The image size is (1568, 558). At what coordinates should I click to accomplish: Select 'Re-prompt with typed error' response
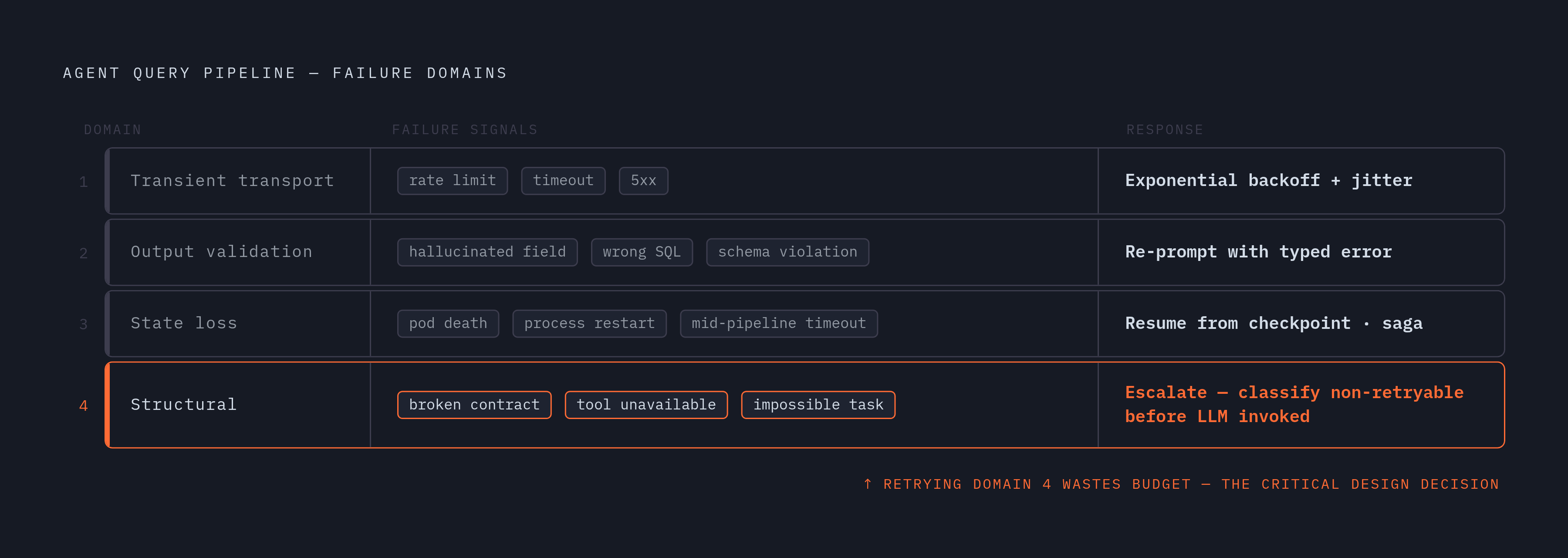[x=1258, y=252]
